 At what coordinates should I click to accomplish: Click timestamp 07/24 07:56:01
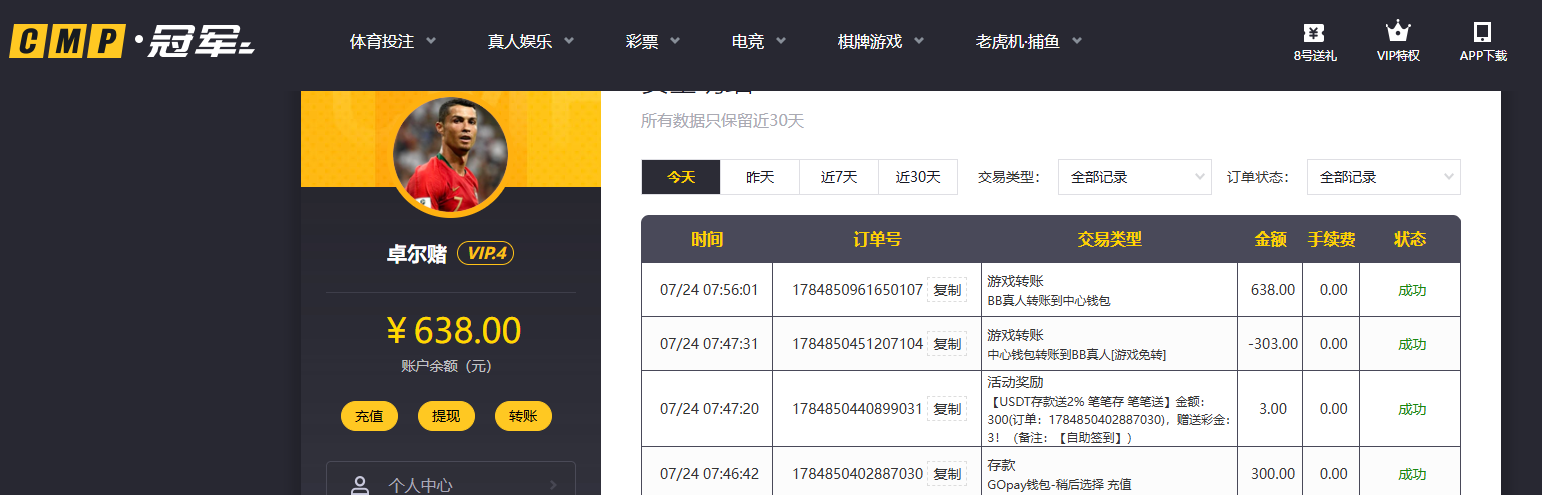[709, 290]
